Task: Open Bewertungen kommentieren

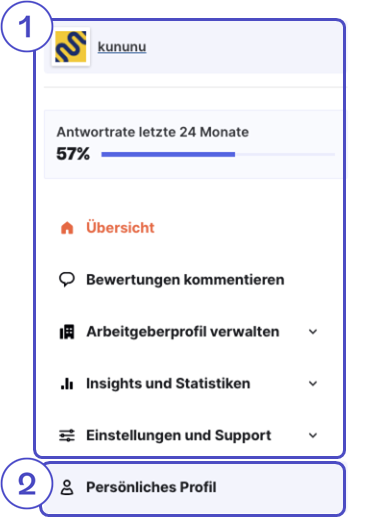Action: [185, 280]
